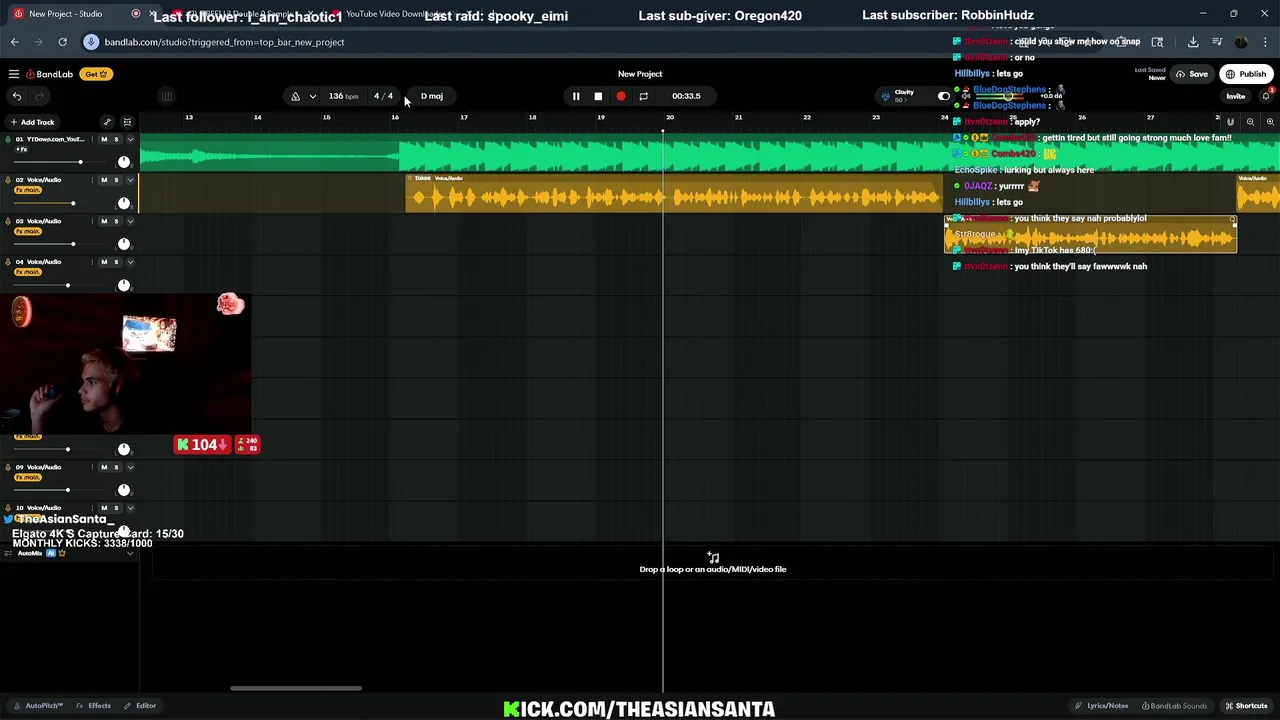Click the horizontal timeline scrollbar
The height and width of the screenshot is (720, 1280).
click(296, 688)
